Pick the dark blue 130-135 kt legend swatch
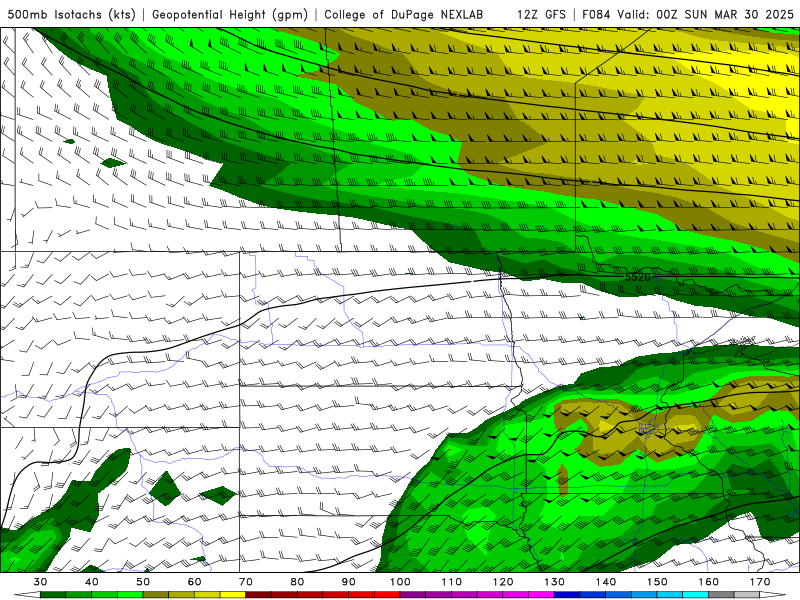The width and height of the screenshot is (800, 600). (x=567, y=595)
